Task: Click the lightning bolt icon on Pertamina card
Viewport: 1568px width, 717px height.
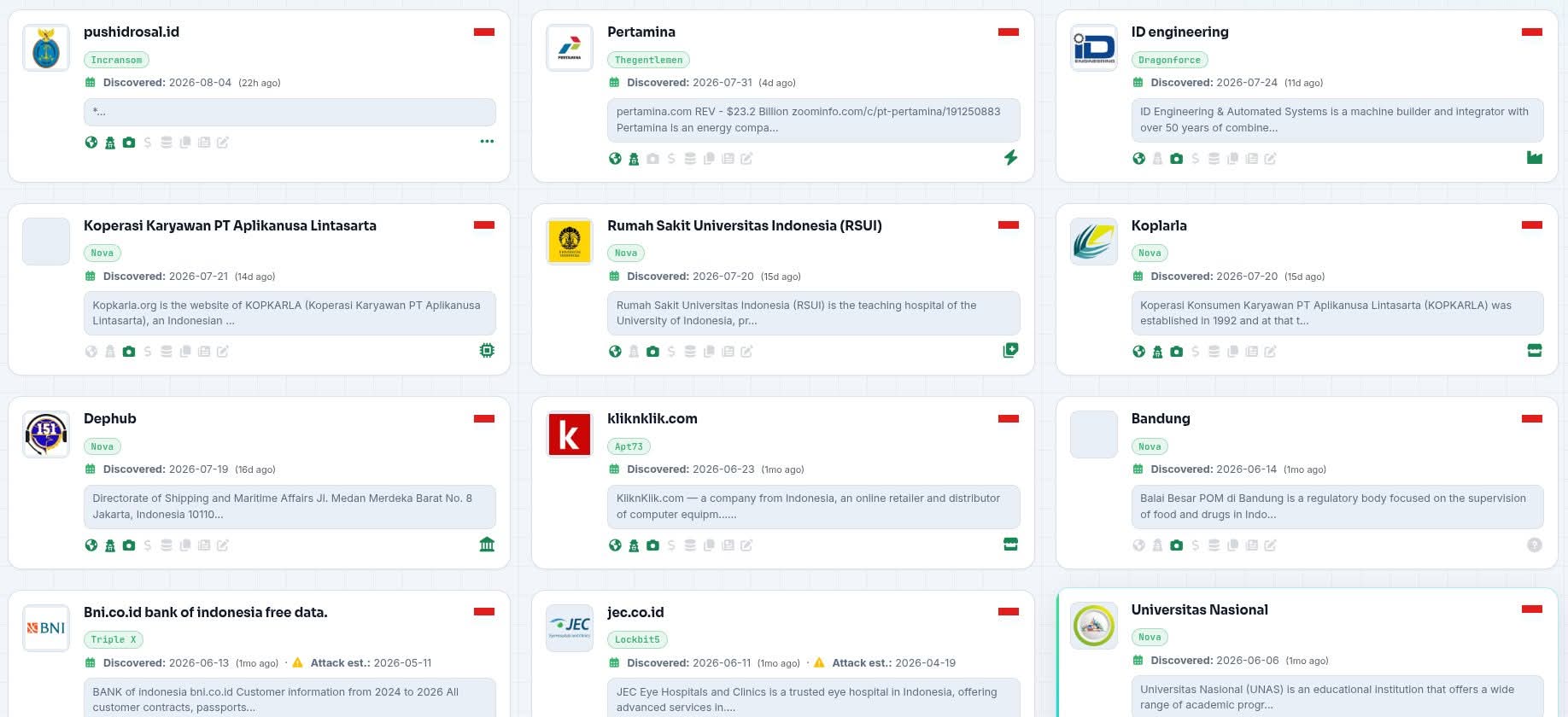Action: pyautogui.click(x=1010, y=157)
